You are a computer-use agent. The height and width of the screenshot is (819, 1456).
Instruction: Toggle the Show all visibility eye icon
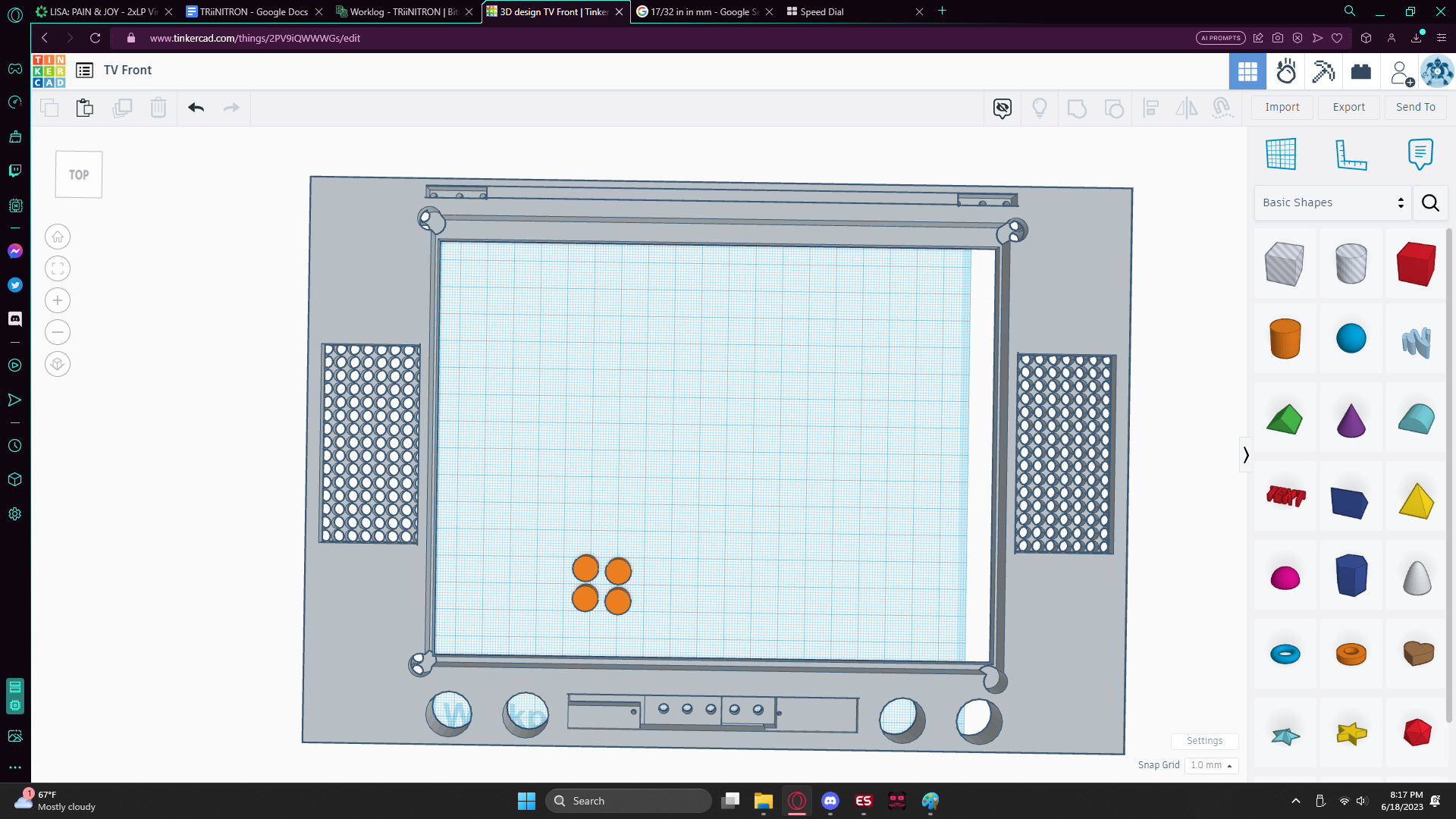[1003, 108]
